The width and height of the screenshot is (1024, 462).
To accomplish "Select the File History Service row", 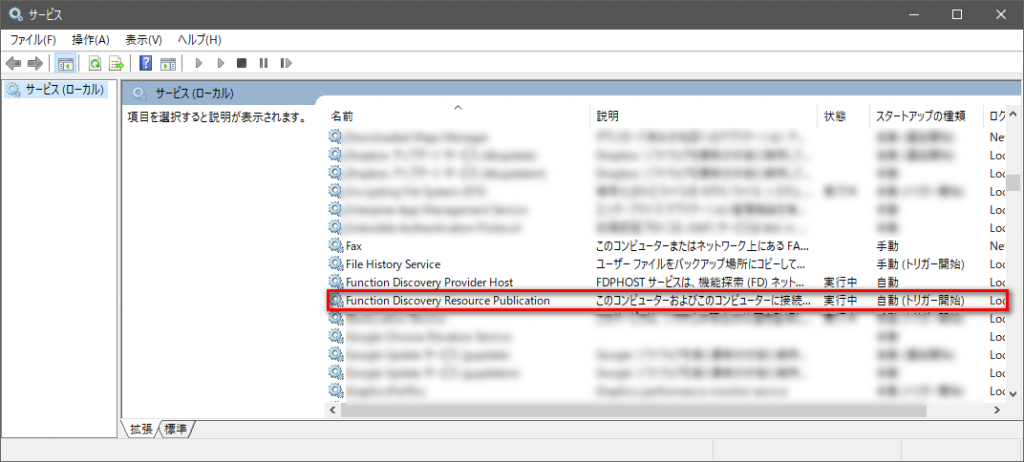I will (392, 264).
